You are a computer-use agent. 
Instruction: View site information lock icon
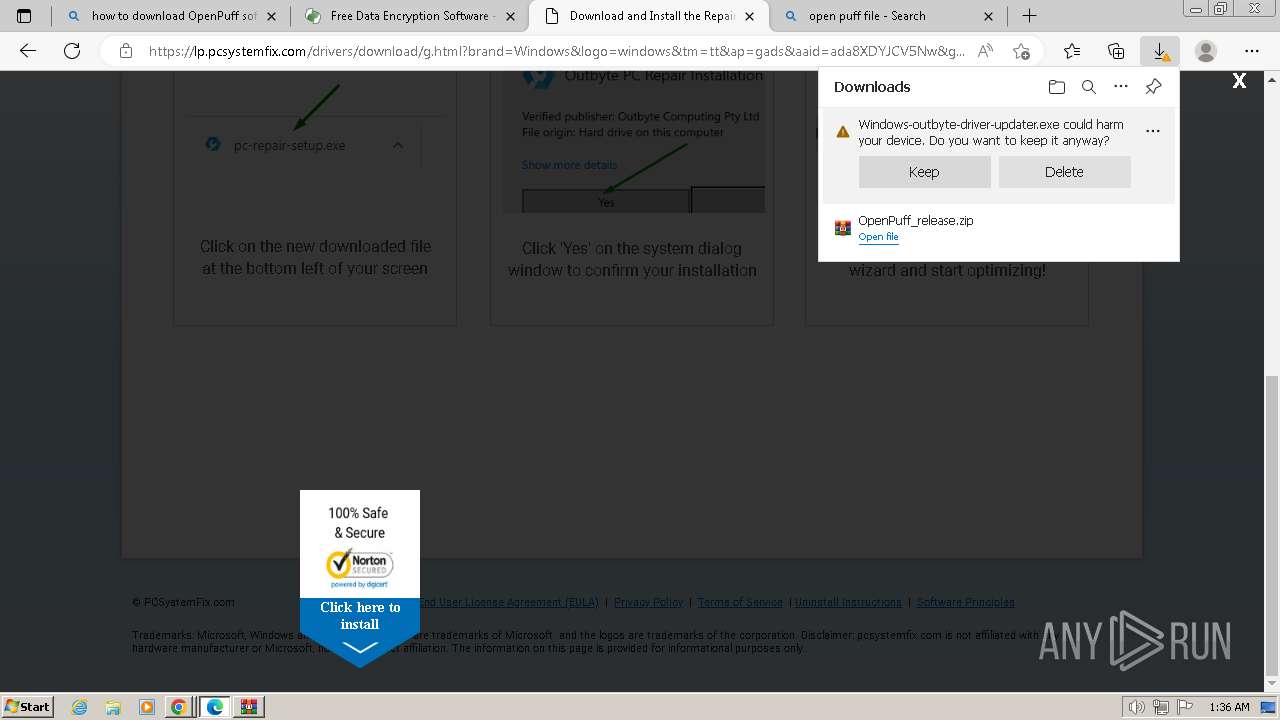(126, 51)
